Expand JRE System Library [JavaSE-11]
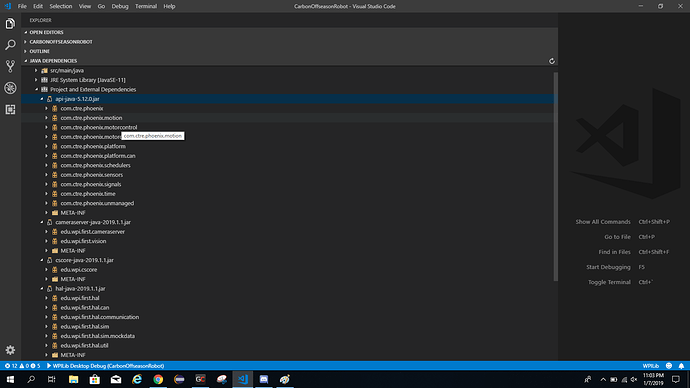The width and height of the screenshot is (690, 388). click(x=36, y=80)
